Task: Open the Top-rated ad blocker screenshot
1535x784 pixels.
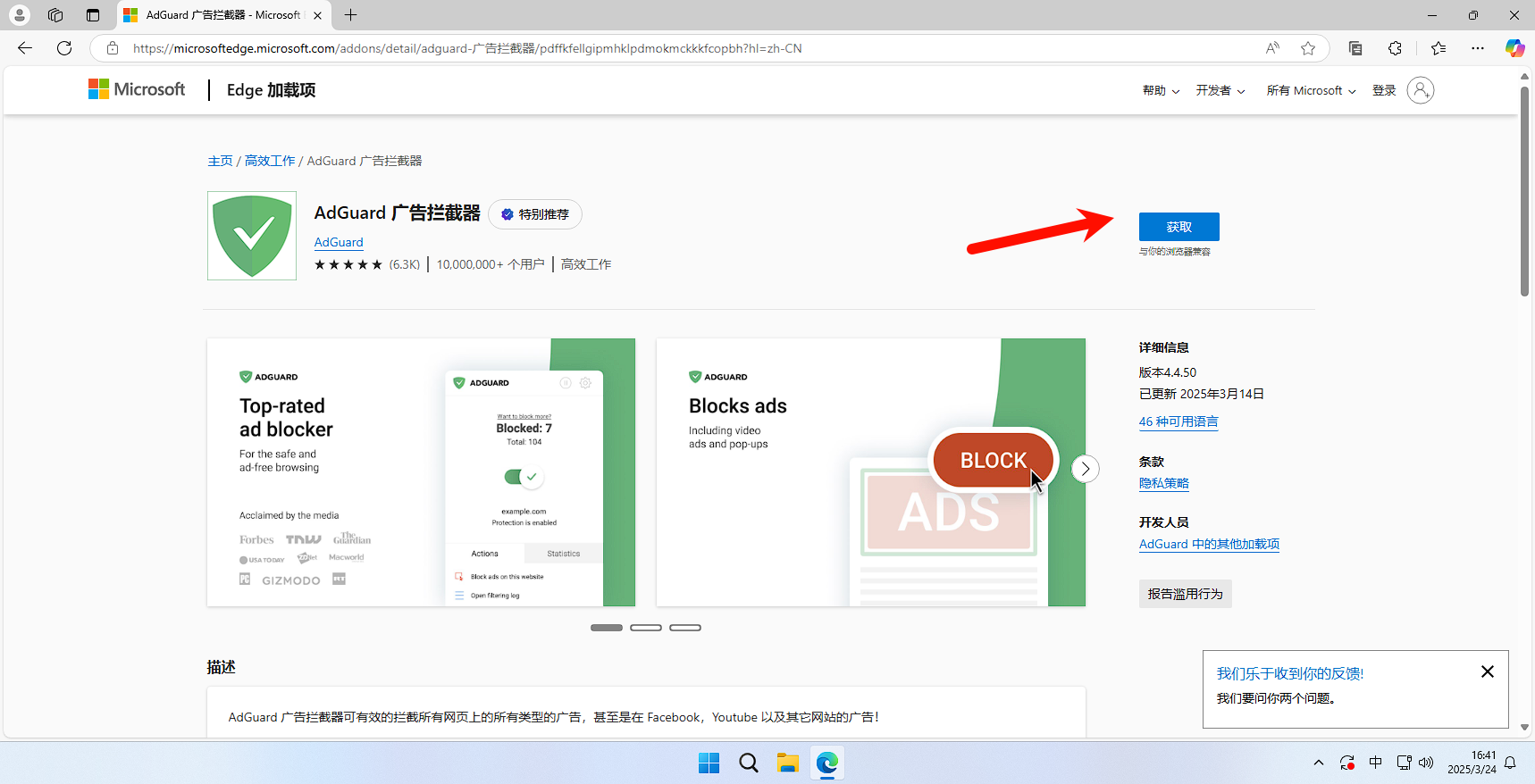Action: tap(421, 472)
